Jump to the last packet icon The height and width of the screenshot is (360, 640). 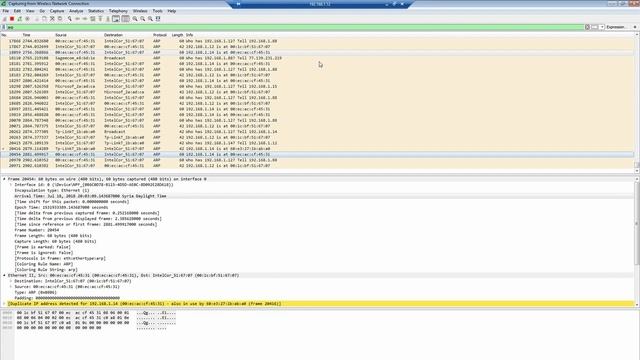pos(108,19)
